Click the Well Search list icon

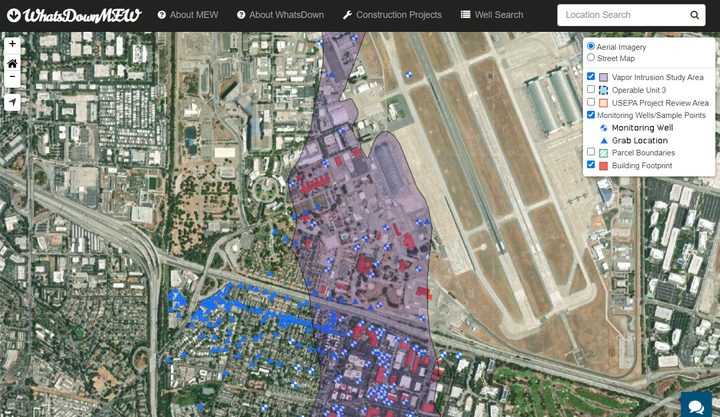point(466,15)
